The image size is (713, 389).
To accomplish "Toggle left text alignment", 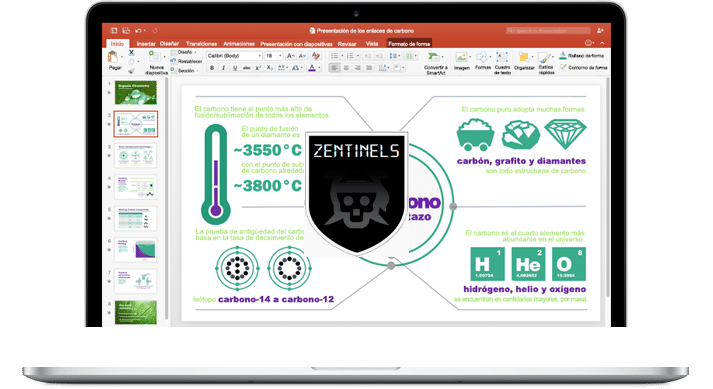I will click(335, 68).
